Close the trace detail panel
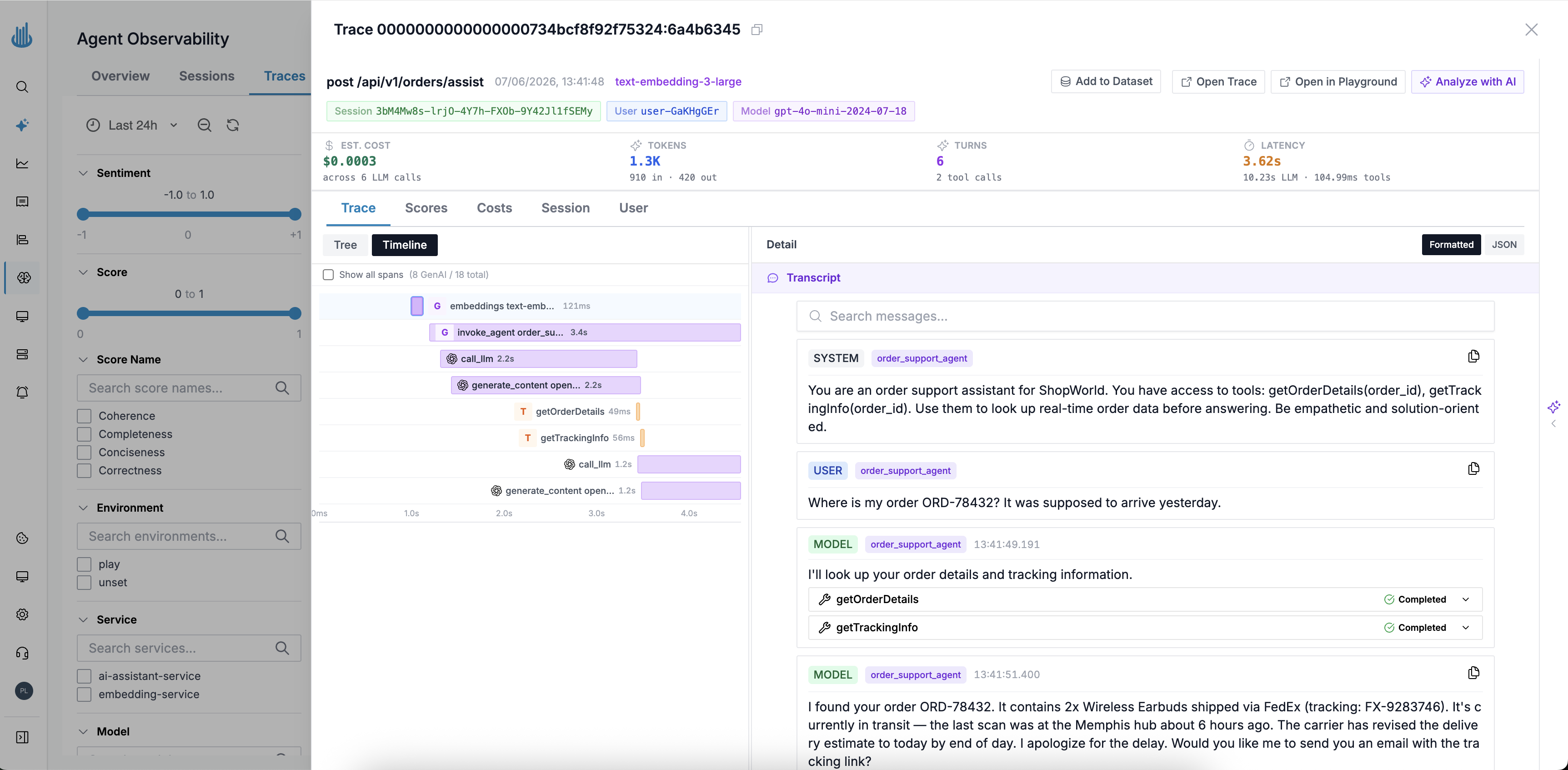 coord(1531,29)
